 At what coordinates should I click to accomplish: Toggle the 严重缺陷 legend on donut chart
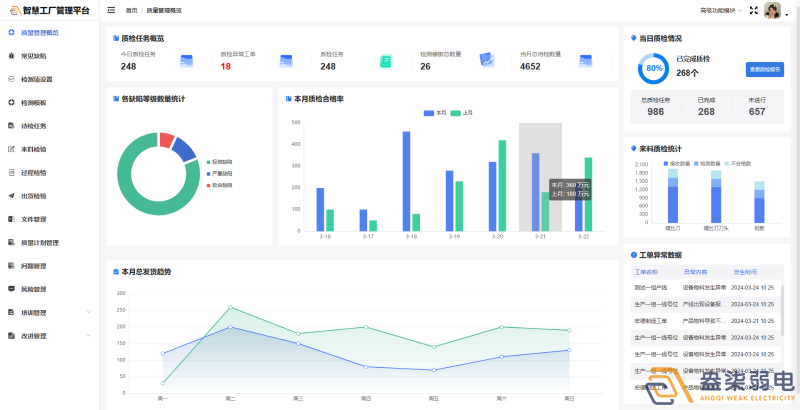[219, 174]
